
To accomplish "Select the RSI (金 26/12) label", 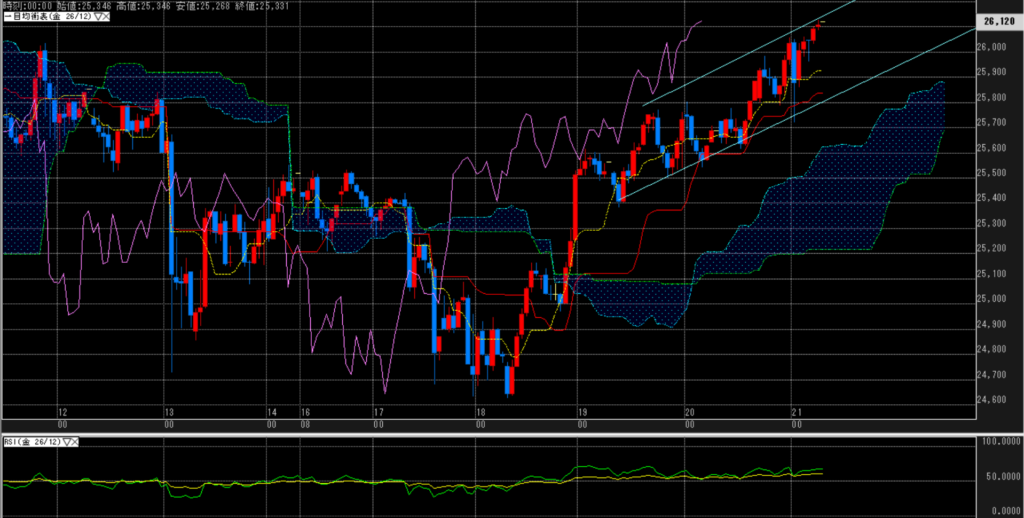I will coord(28,441).
